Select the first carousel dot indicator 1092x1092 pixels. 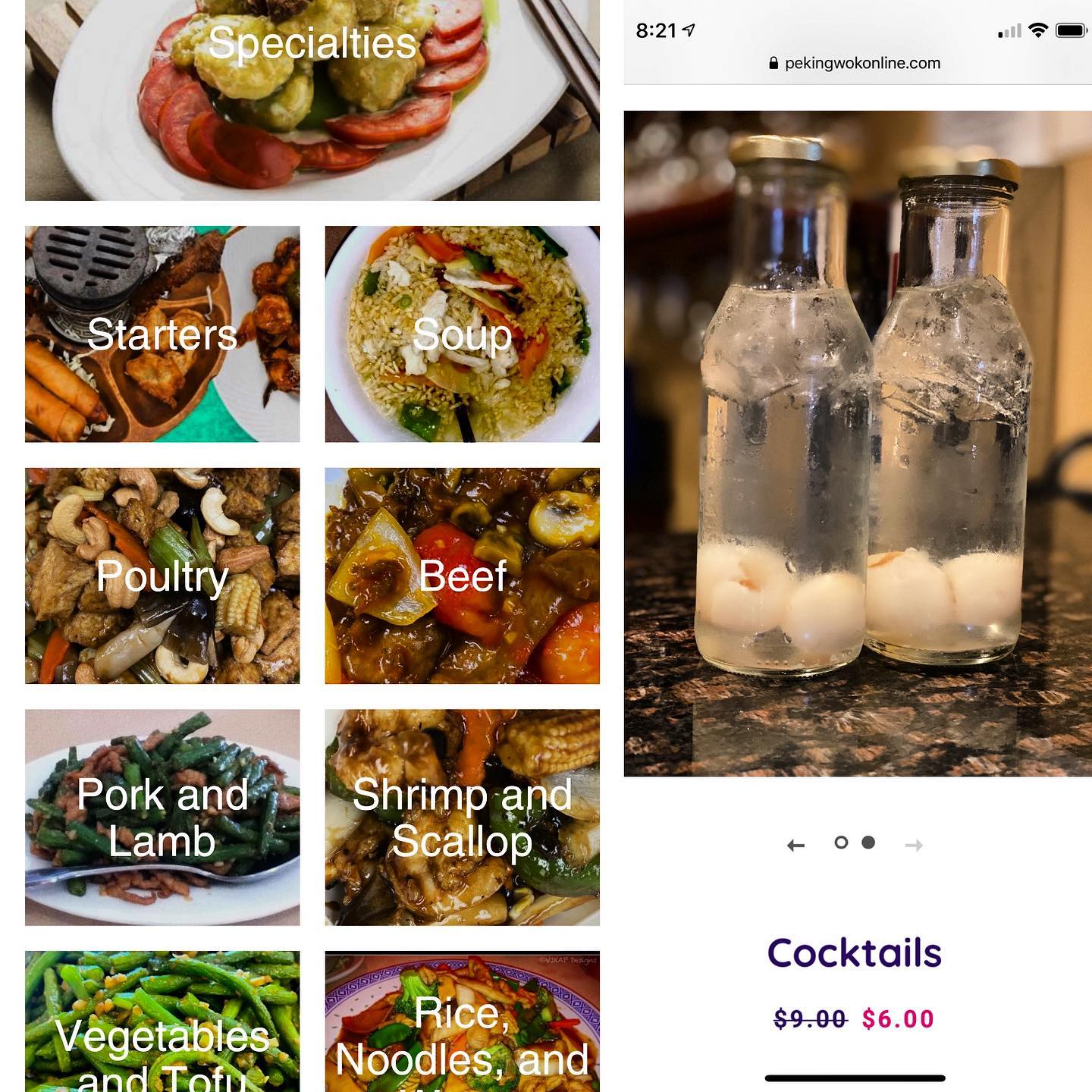[x=841, y=843]
